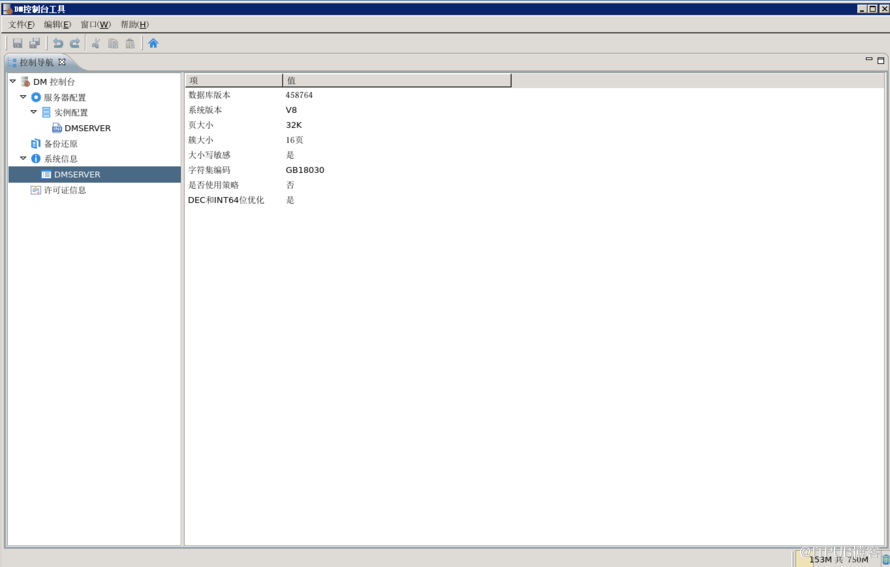
Task: Open the 帮助(H) menu
Action: click(x=134, y=25)
